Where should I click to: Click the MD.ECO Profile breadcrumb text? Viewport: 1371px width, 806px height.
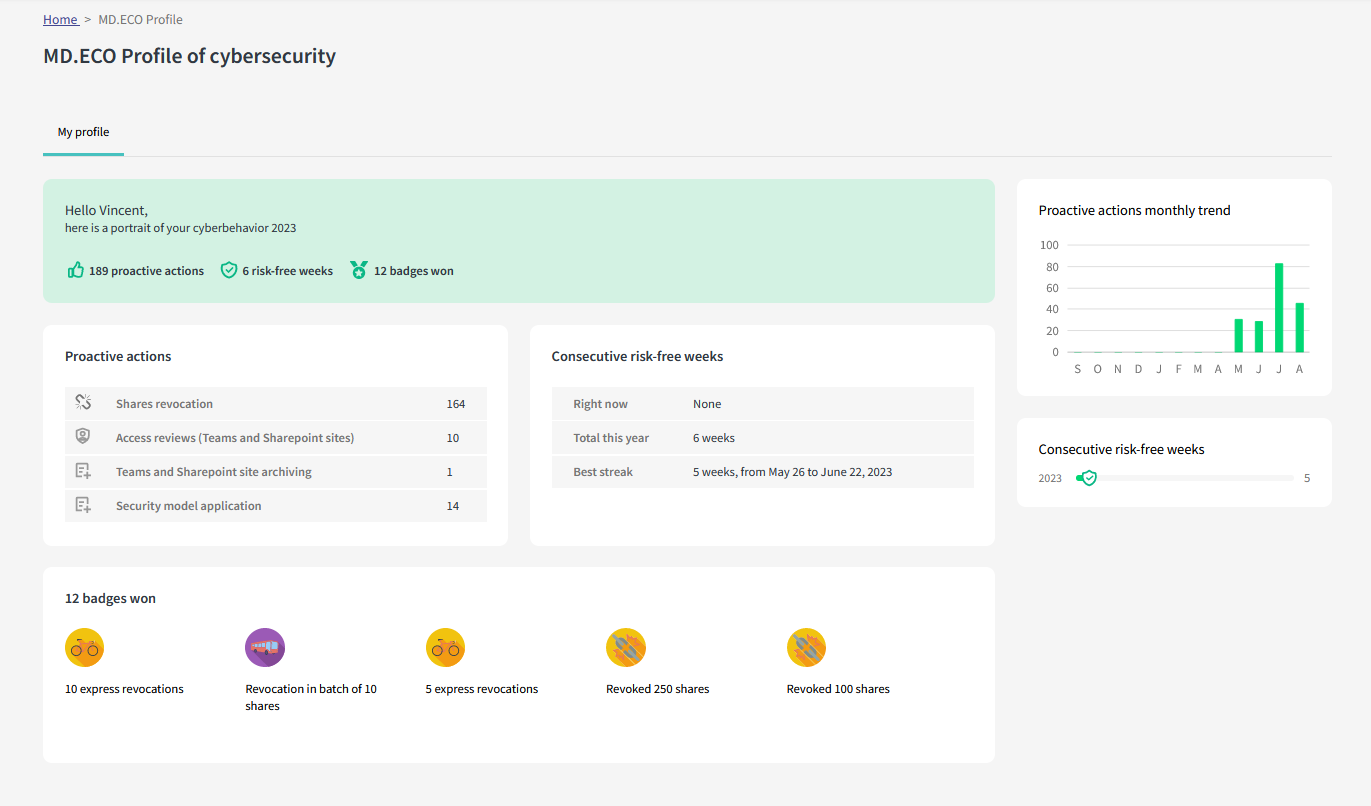coord(140,20)
